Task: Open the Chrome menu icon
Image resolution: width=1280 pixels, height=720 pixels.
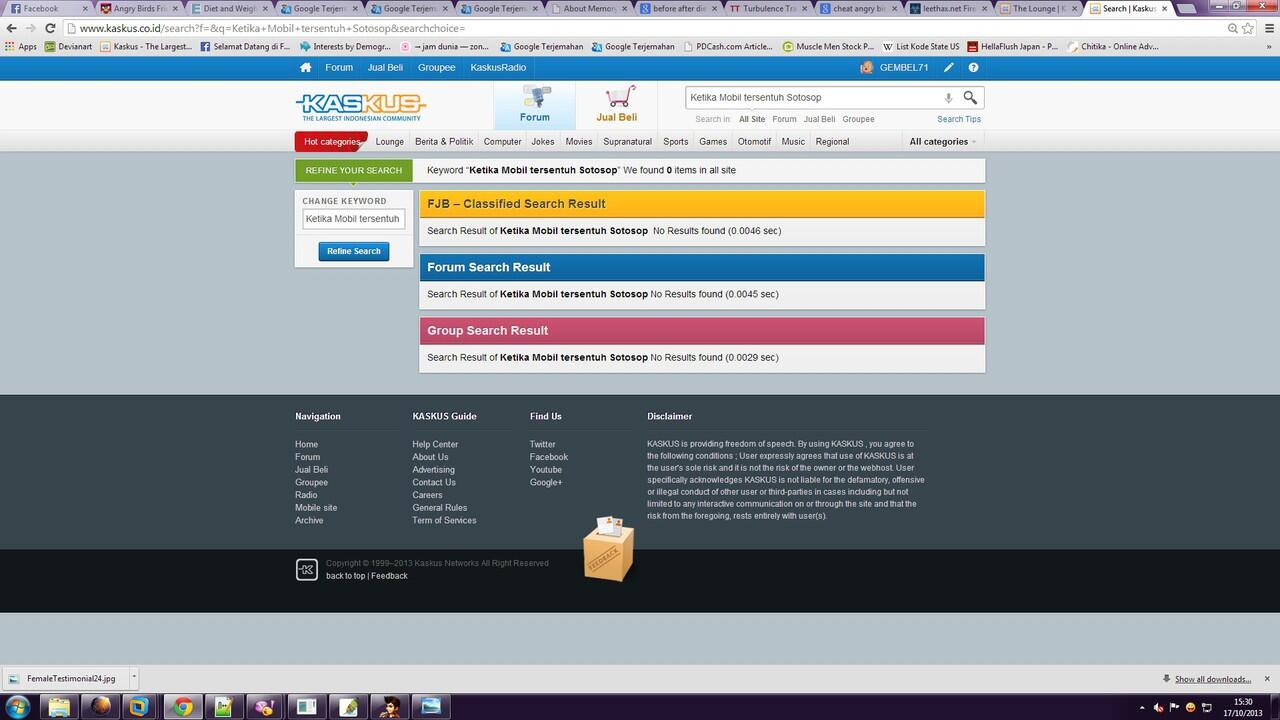Action: pyautogui.click(x=1267, y=28)
